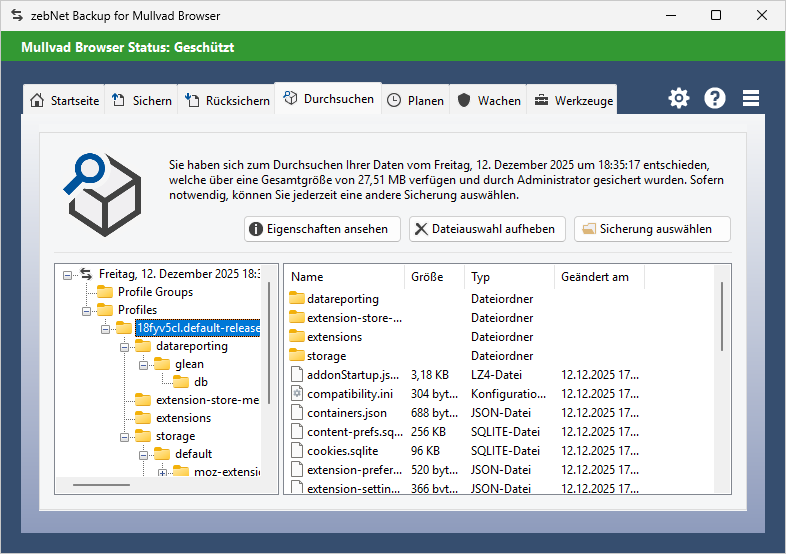Click Sicherung auswählen button
The height and width of the screenshot is (554, 786).
click(652, 229)
